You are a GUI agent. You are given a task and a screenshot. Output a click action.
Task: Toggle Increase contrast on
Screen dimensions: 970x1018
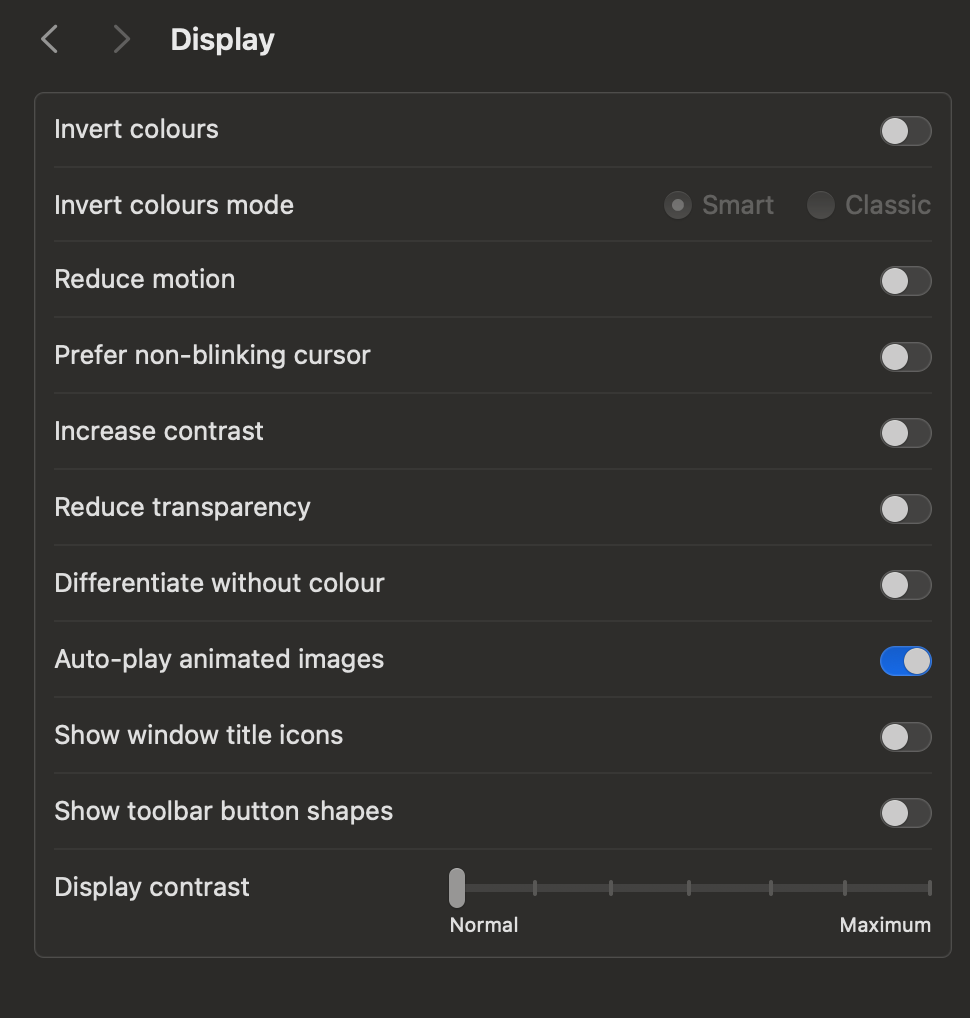click(905, 433)
